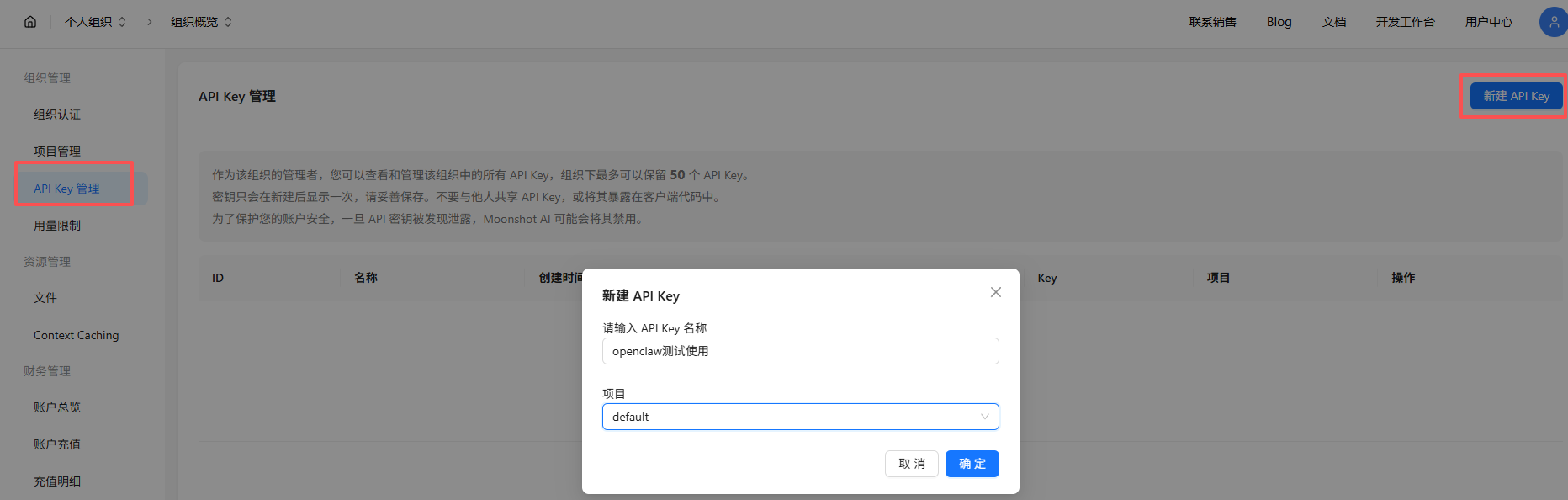Go to 开发工作台
Screen dimensions: 1568x500
click(1406, 22)
